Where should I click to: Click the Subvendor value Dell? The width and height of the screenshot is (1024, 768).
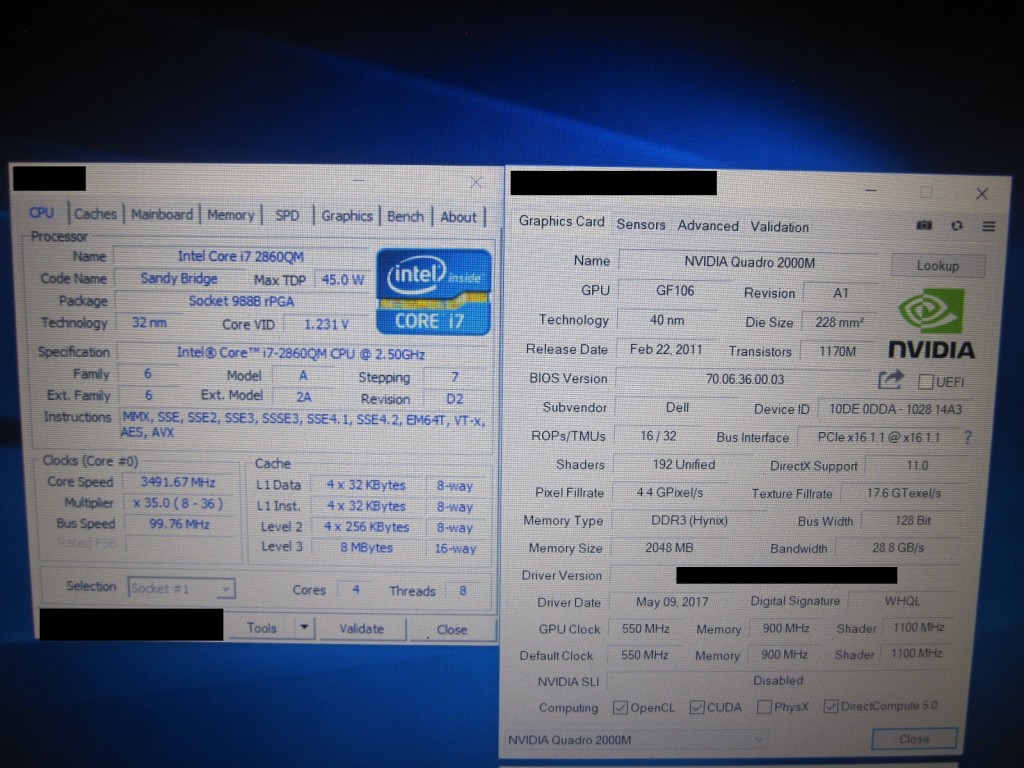(x=677, y=408)
